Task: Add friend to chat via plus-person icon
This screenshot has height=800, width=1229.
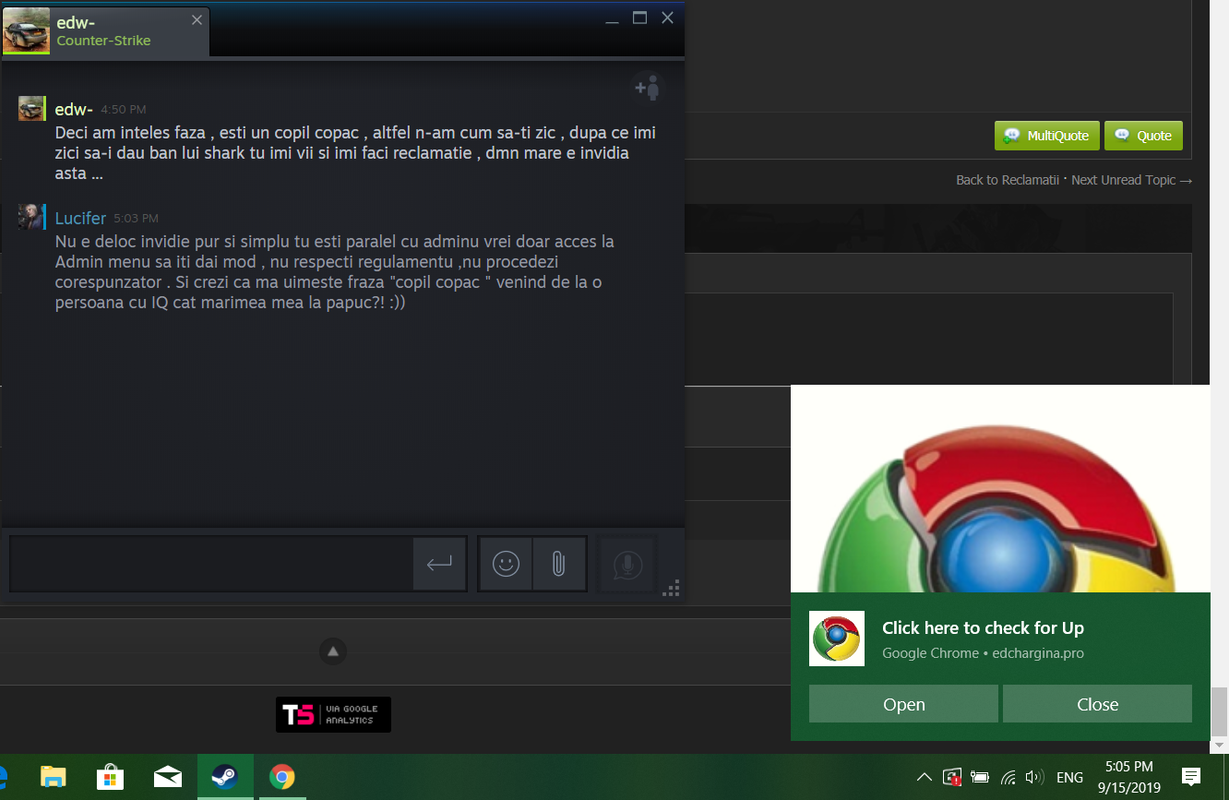Action: (648, 88)
